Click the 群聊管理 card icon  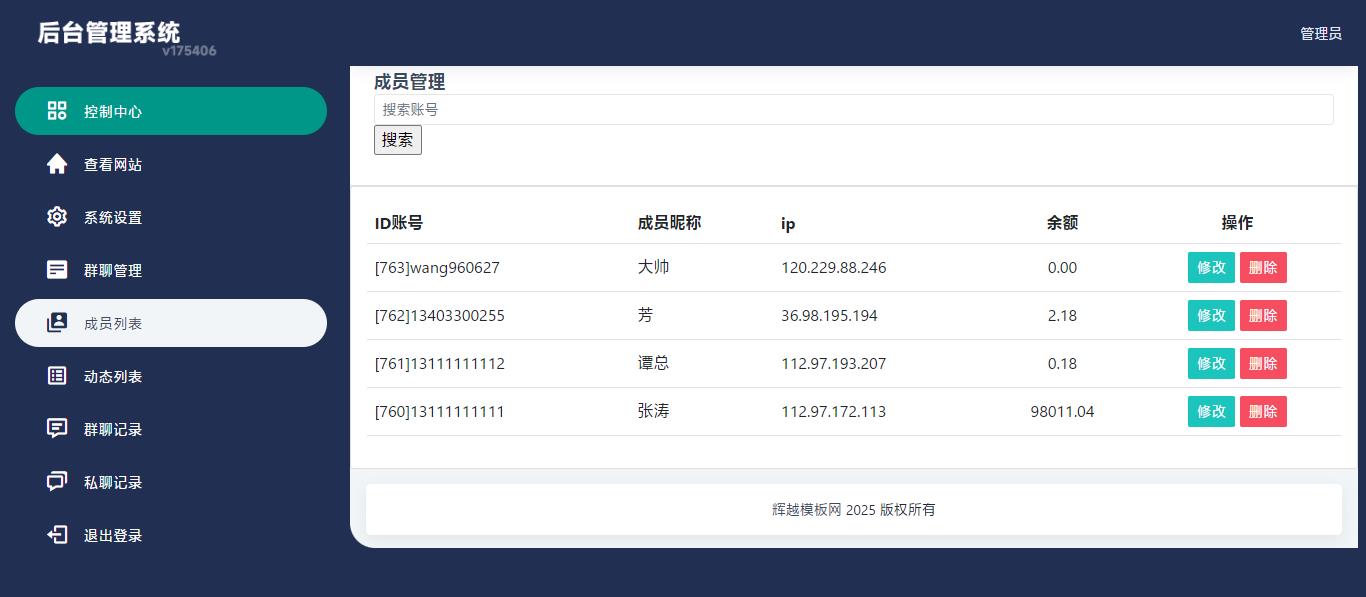[x=57, y=270]
